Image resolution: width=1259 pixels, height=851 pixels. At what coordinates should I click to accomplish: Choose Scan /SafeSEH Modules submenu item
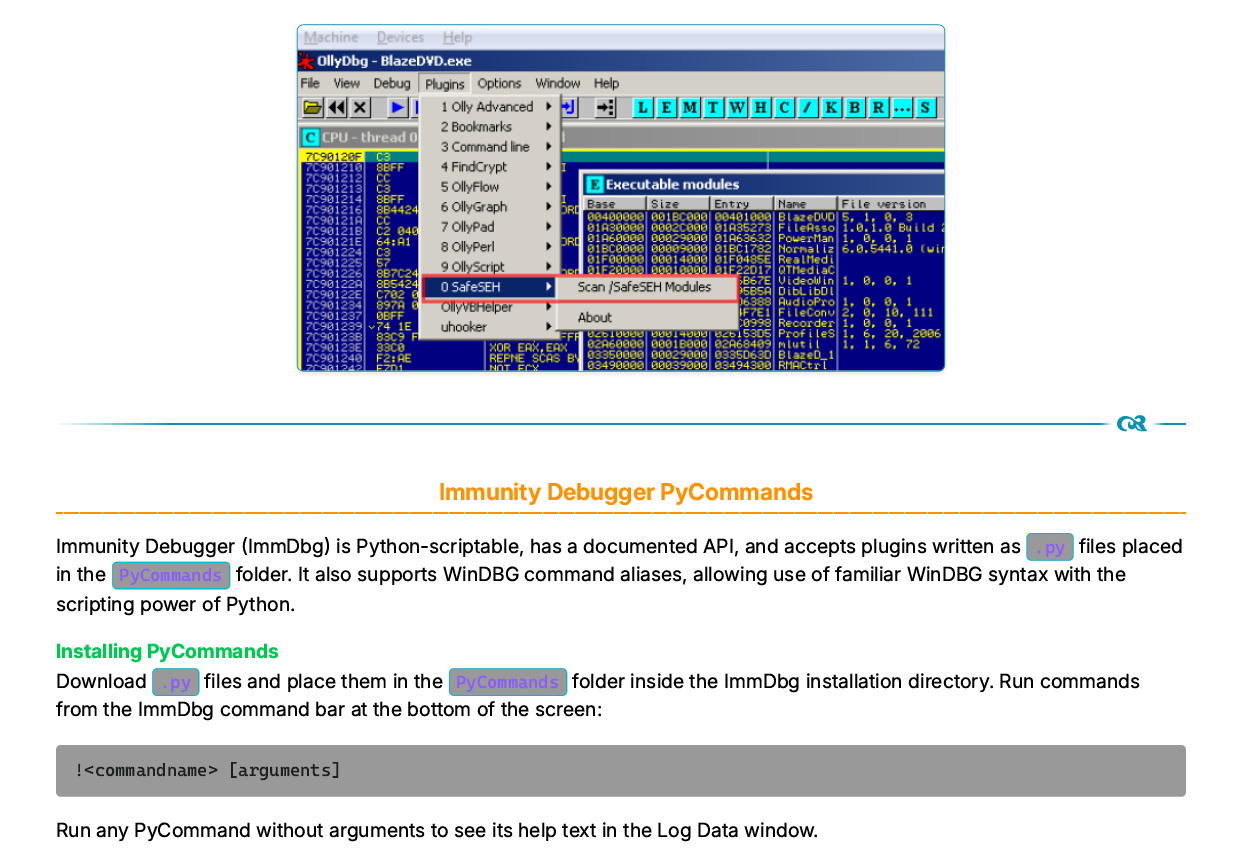pos(646,287)
